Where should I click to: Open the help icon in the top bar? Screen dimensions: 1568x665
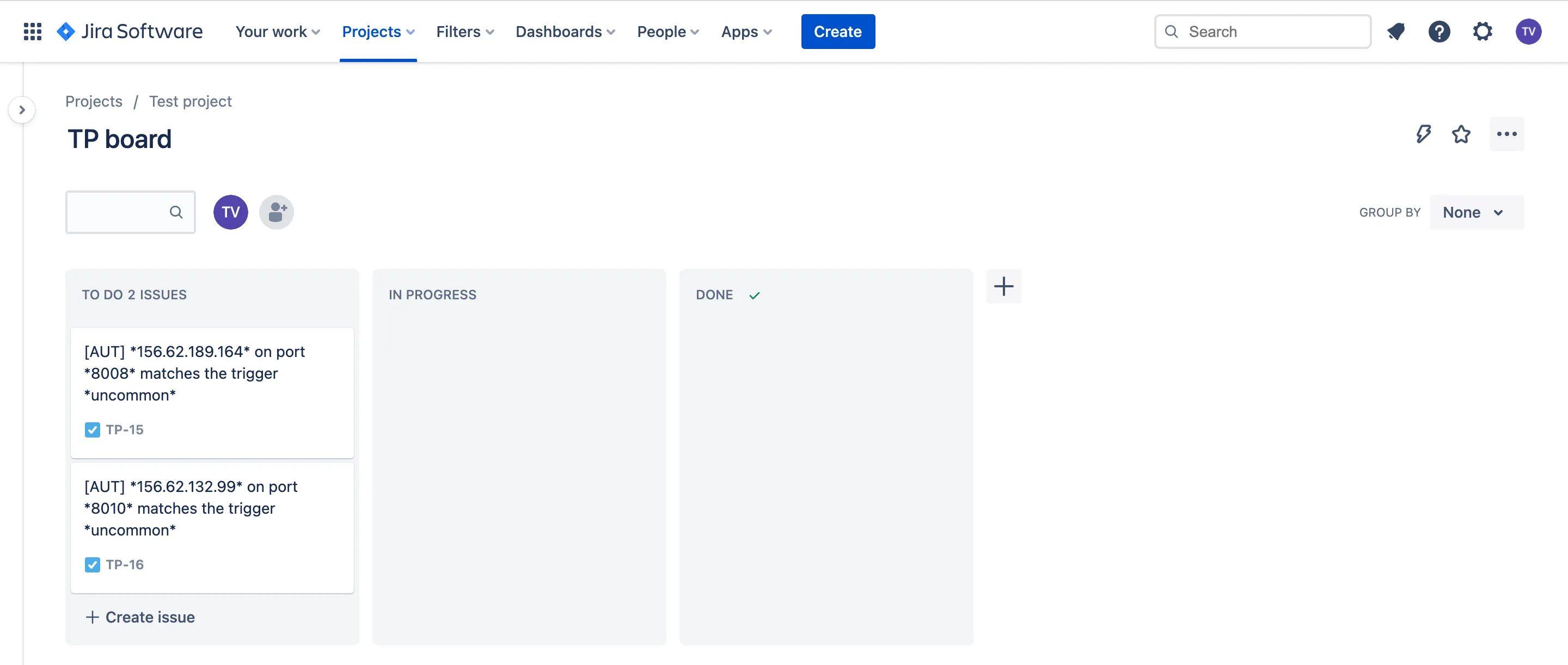tap(1439, 31)
